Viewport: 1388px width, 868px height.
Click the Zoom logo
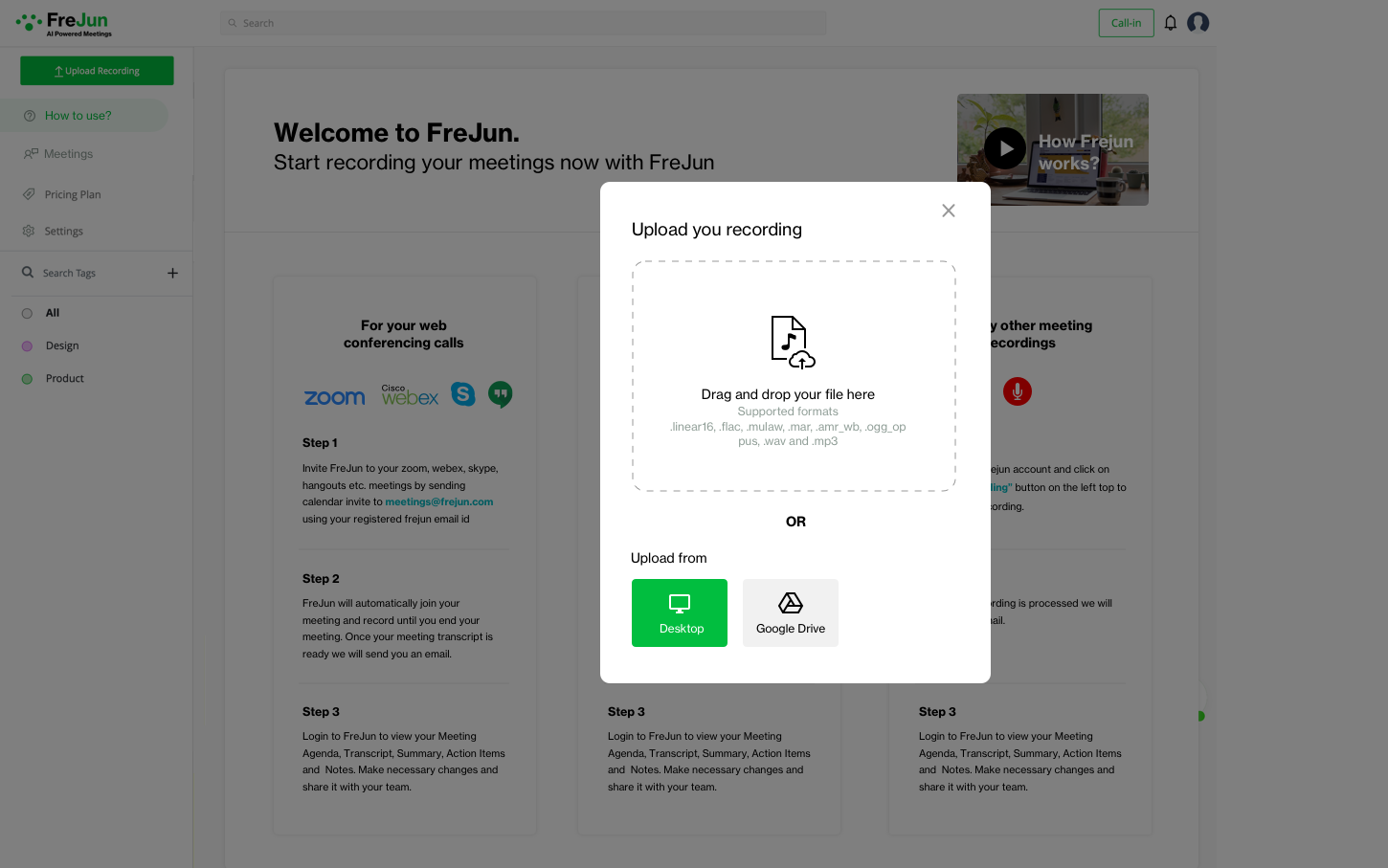point(335,397)
